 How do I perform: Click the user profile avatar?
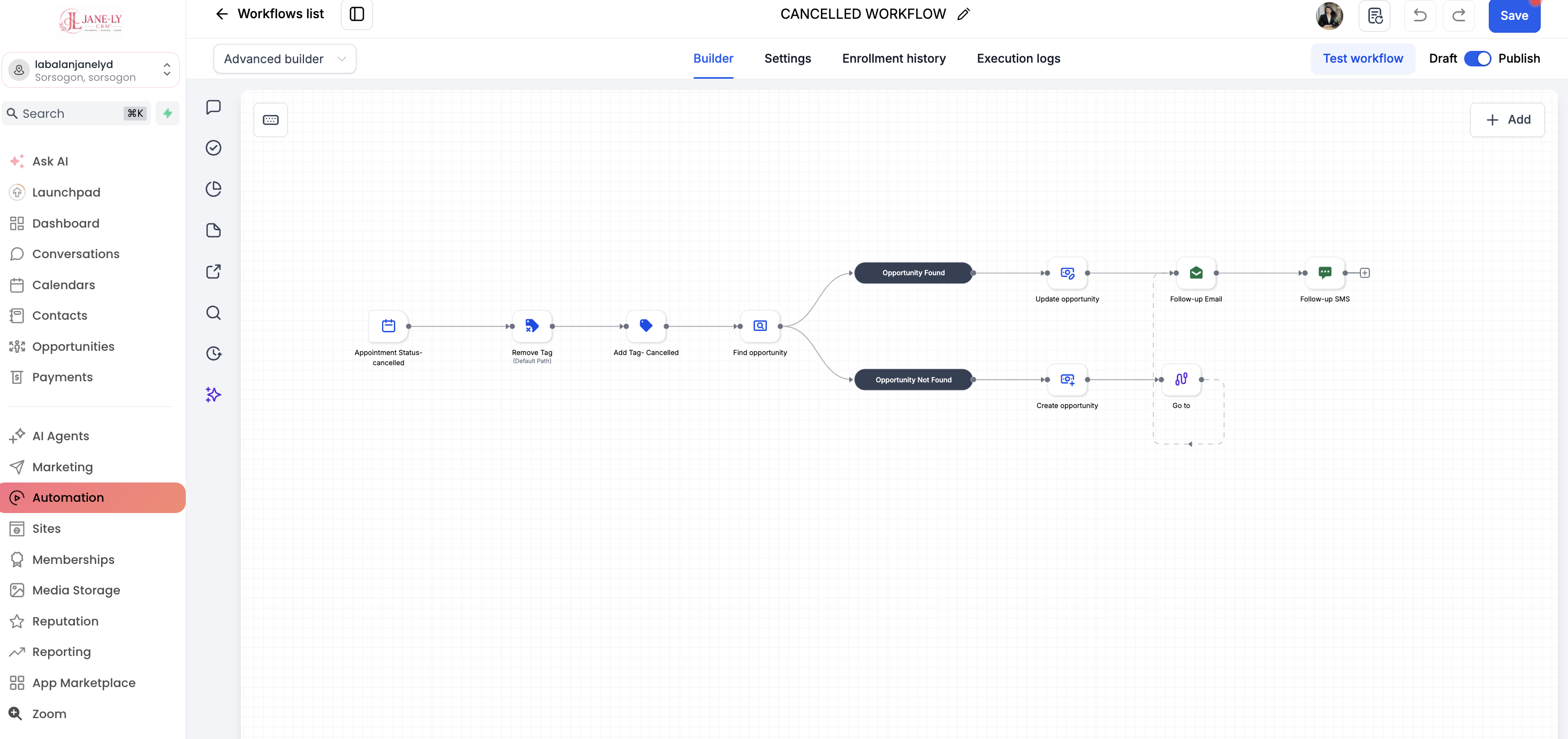[x=1329, y=15]
